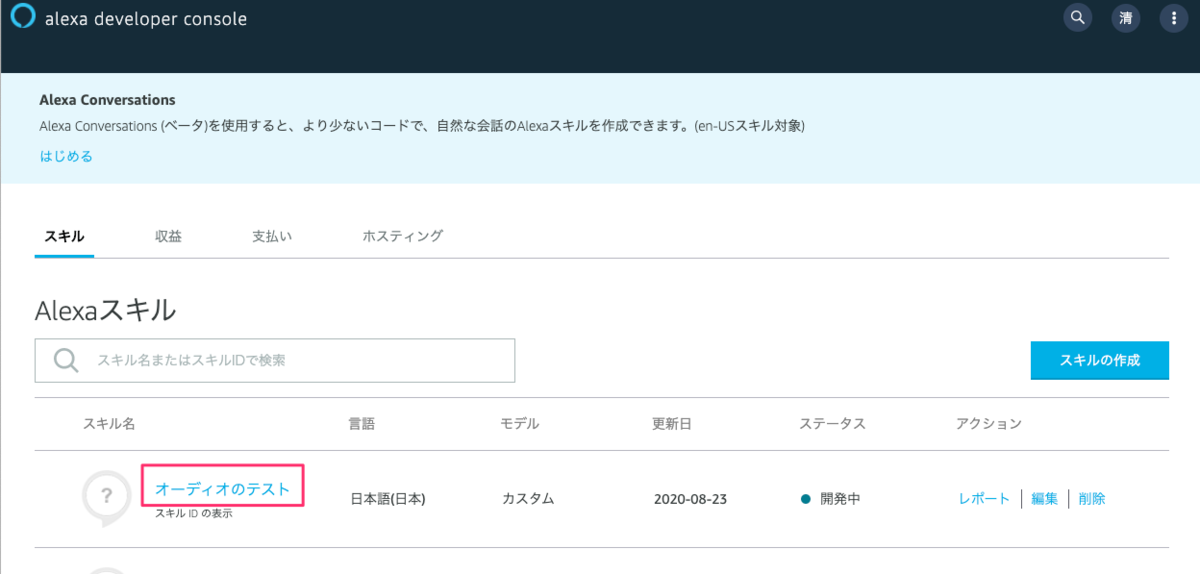Switch to the 収益 tab
1200x574 pixels.
168,237
